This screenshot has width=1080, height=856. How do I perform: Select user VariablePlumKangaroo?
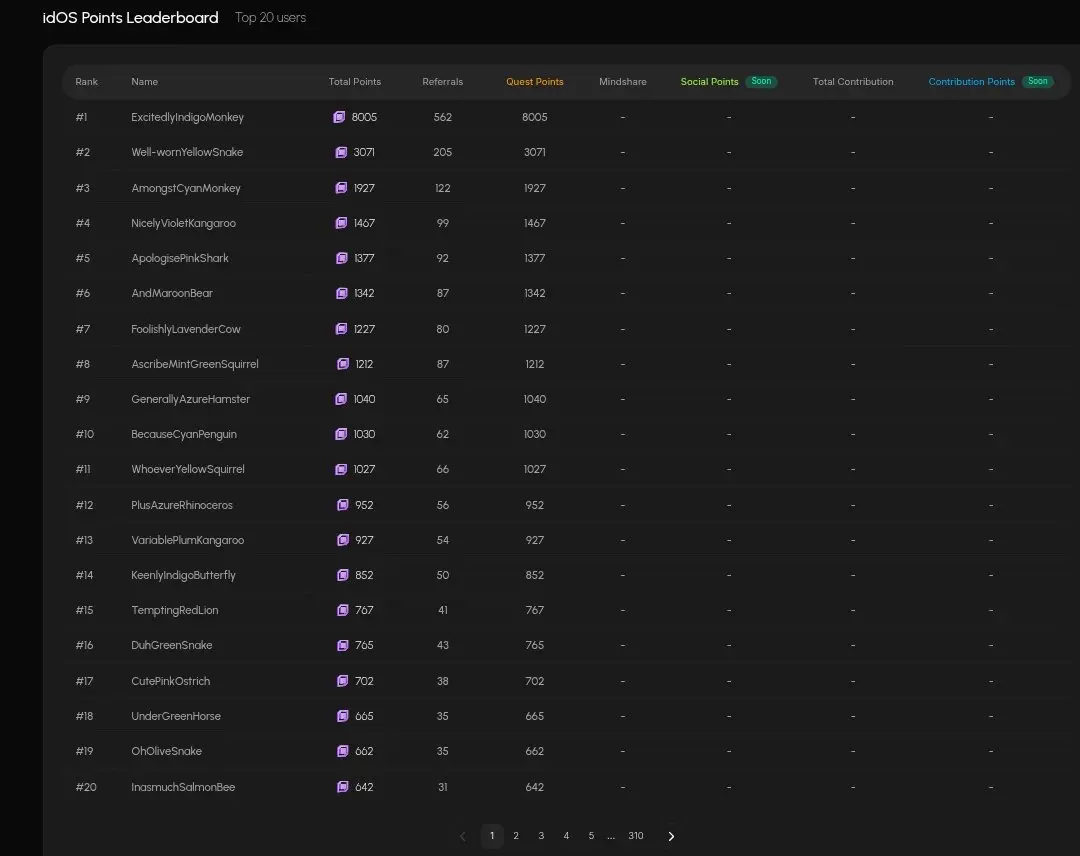187,540
